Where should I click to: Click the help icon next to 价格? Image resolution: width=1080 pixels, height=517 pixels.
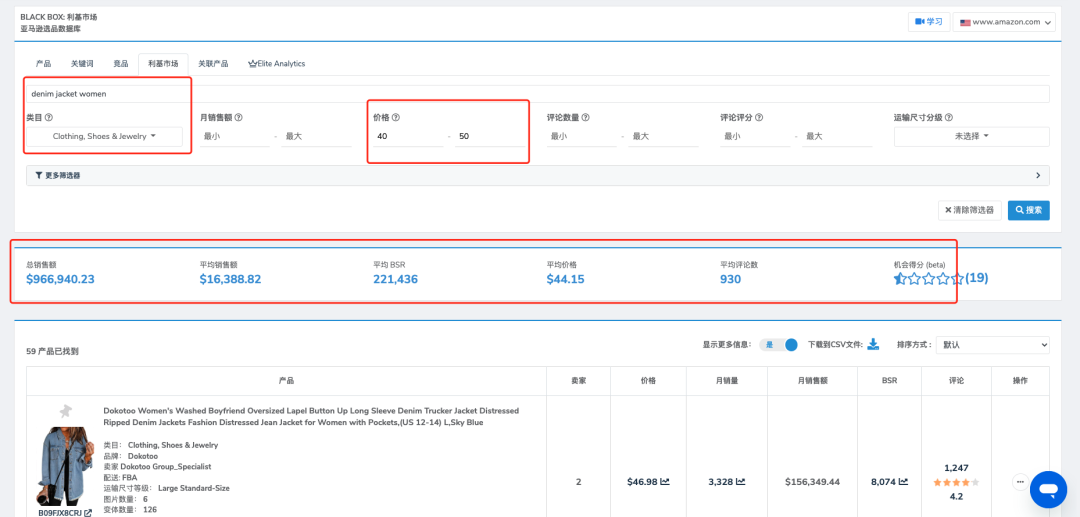tap(397, 117)
